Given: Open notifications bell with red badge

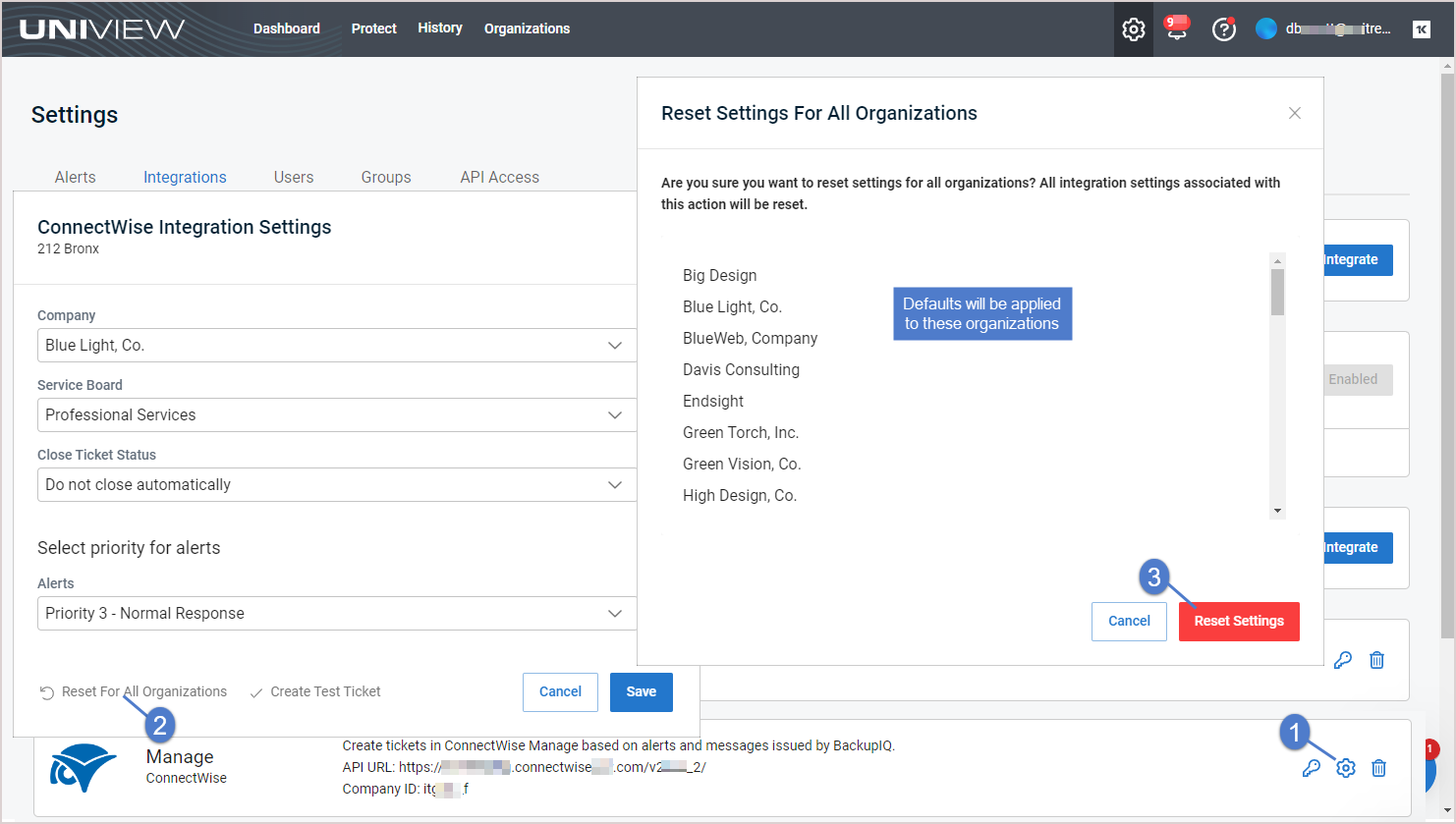Looking at the screenshot, I should pyautogui.click(x=1176, y=28).
